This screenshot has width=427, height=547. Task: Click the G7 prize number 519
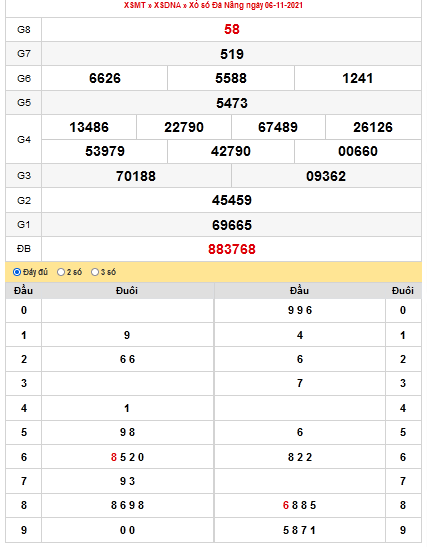point(232,54)
